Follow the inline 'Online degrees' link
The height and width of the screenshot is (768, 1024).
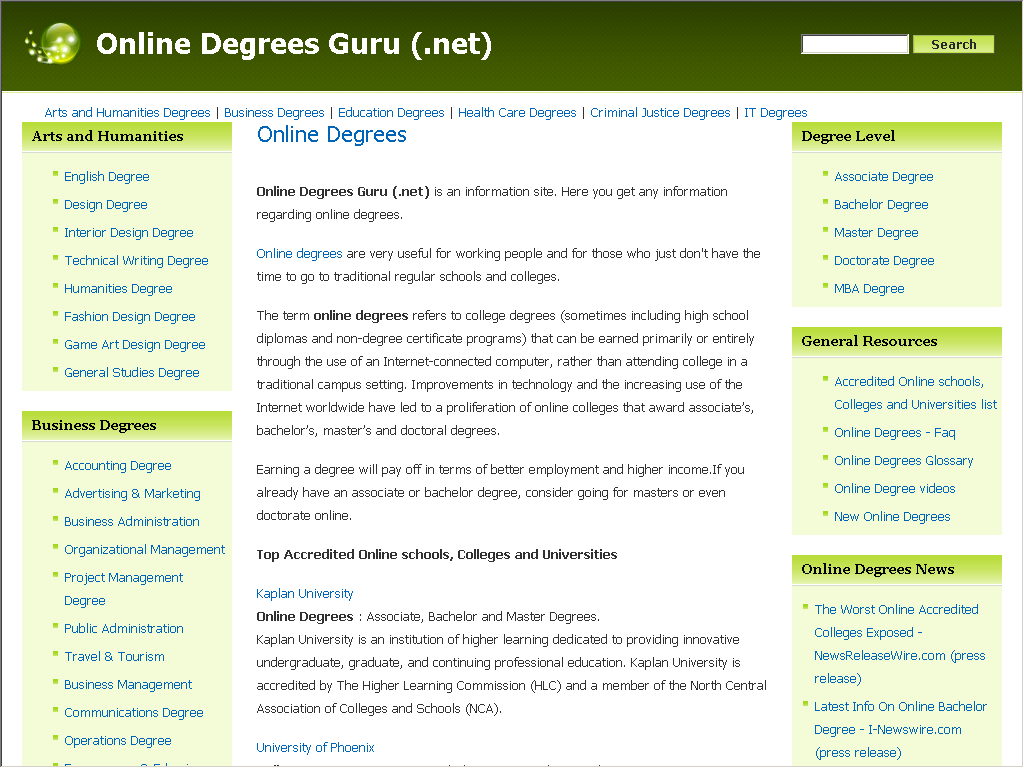tap(299, 253)
